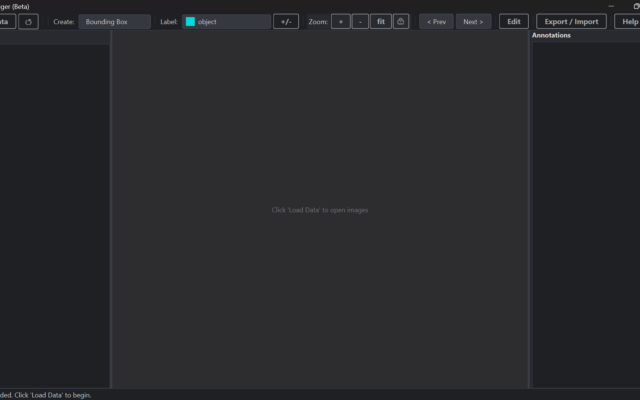Click the fit zoom button
Image resolution: width=640 pixels, height=400 pixels.
381,22
